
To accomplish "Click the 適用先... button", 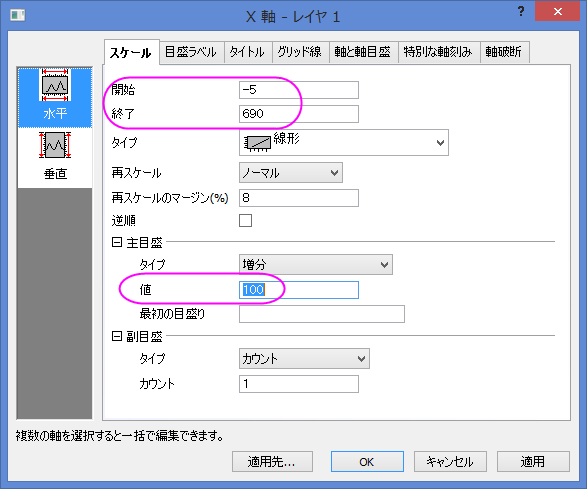I will coord(272,462).
